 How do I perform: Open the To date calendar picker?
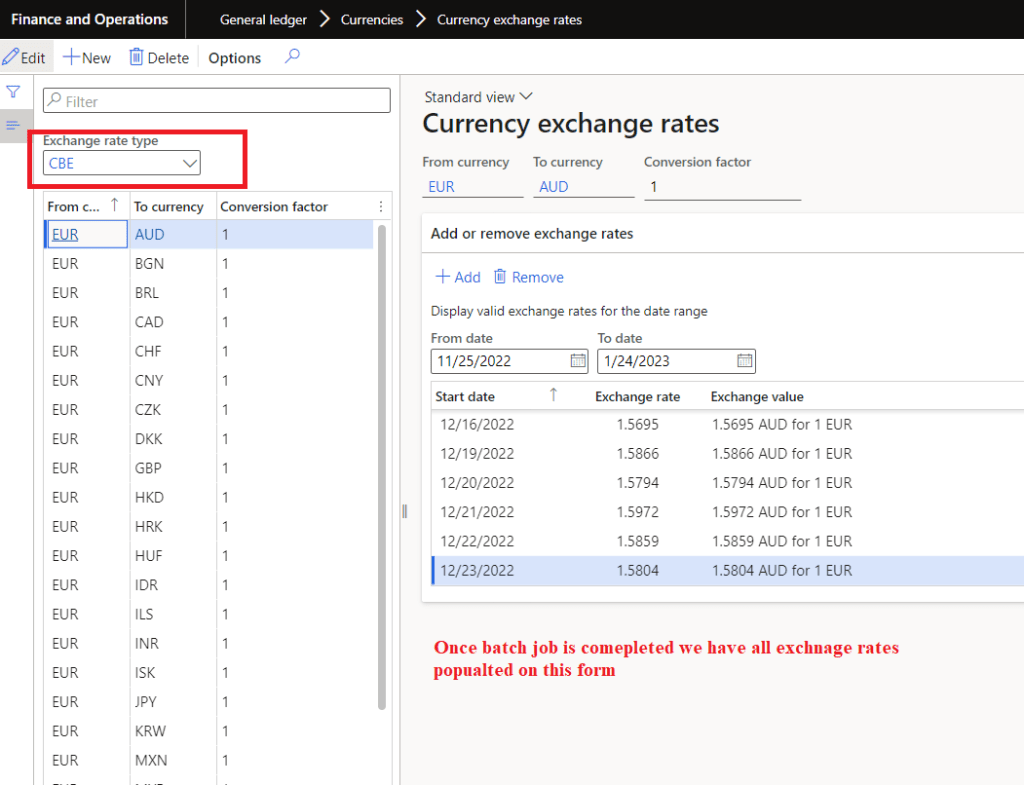(744, 361)
